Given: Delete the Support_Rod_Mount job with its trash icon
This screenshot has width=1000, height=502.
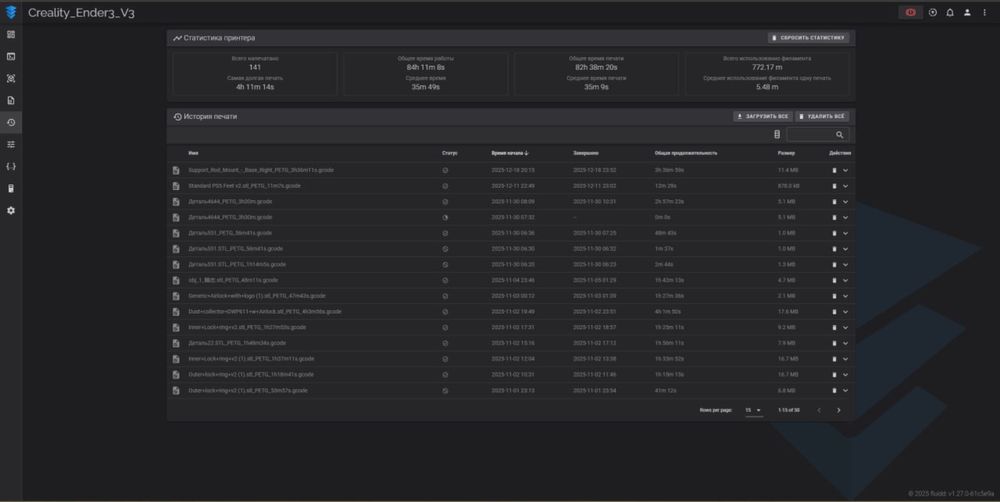Looking at the screenshot, I should click(834, 170).
